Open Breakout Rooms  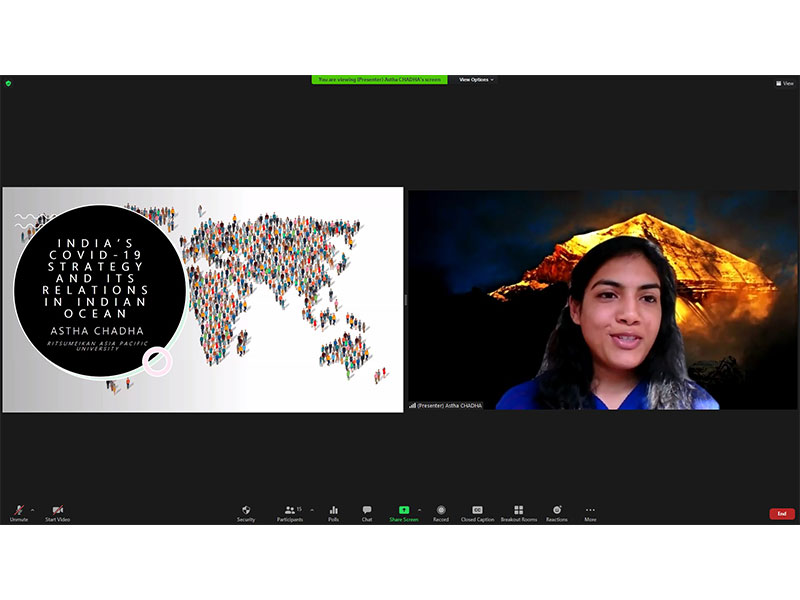coord(518,512)
